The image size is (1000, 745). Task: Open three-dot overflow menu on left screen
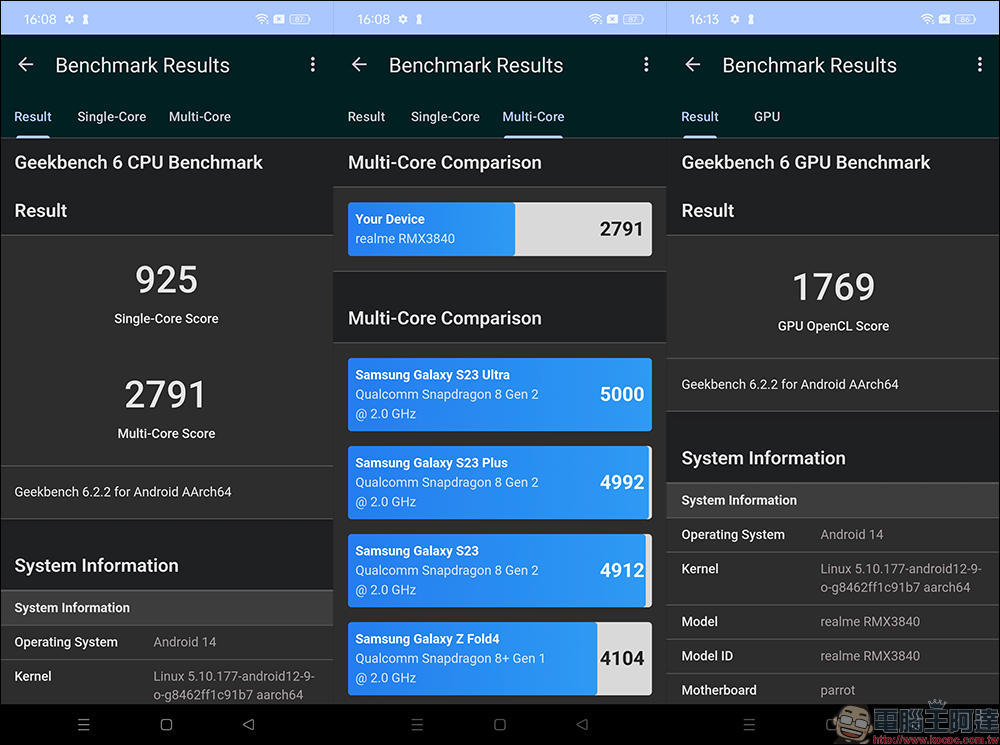(312, 64)
